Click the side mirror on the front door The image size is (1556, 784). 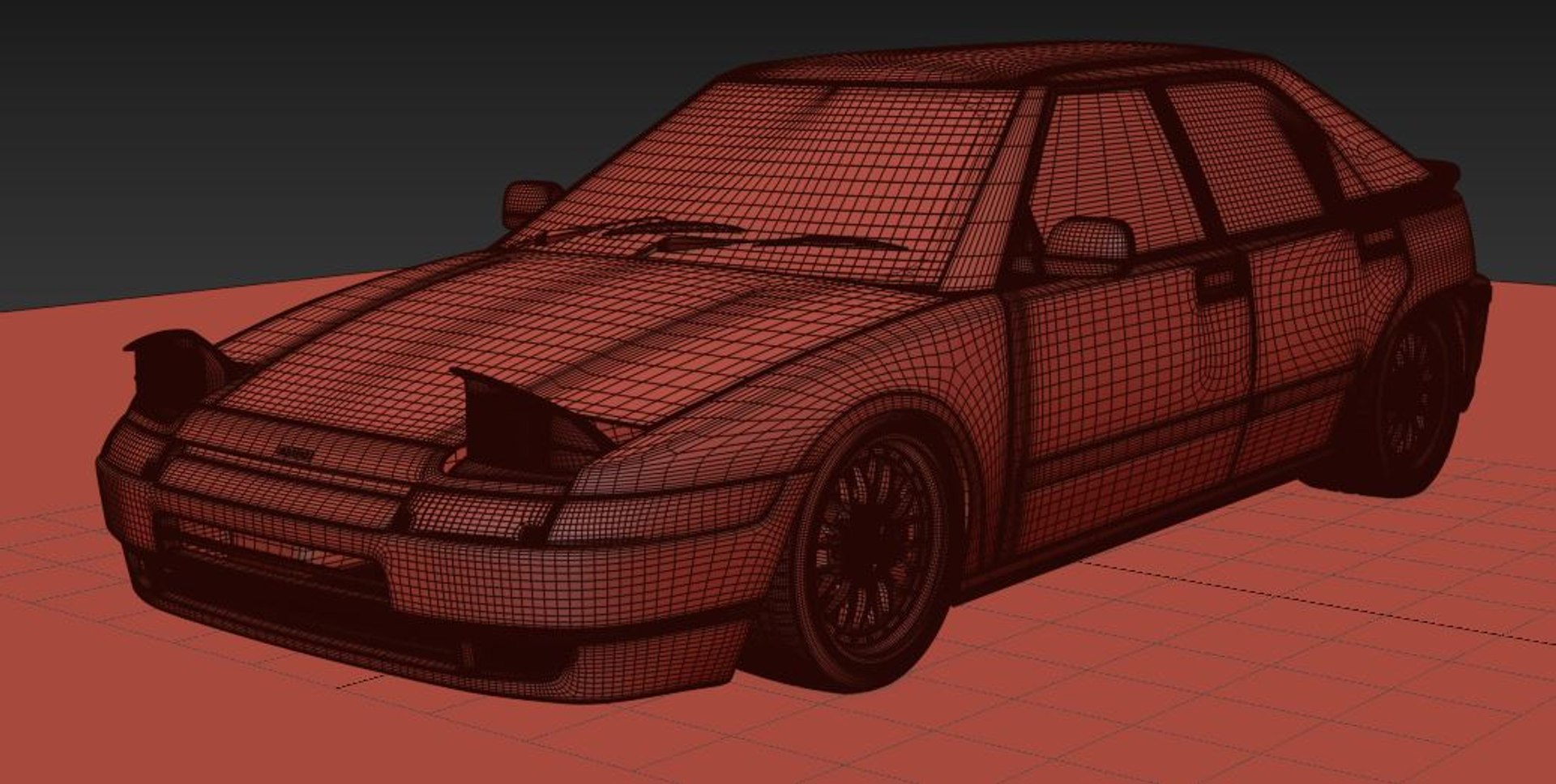[x=1088, y=245]
